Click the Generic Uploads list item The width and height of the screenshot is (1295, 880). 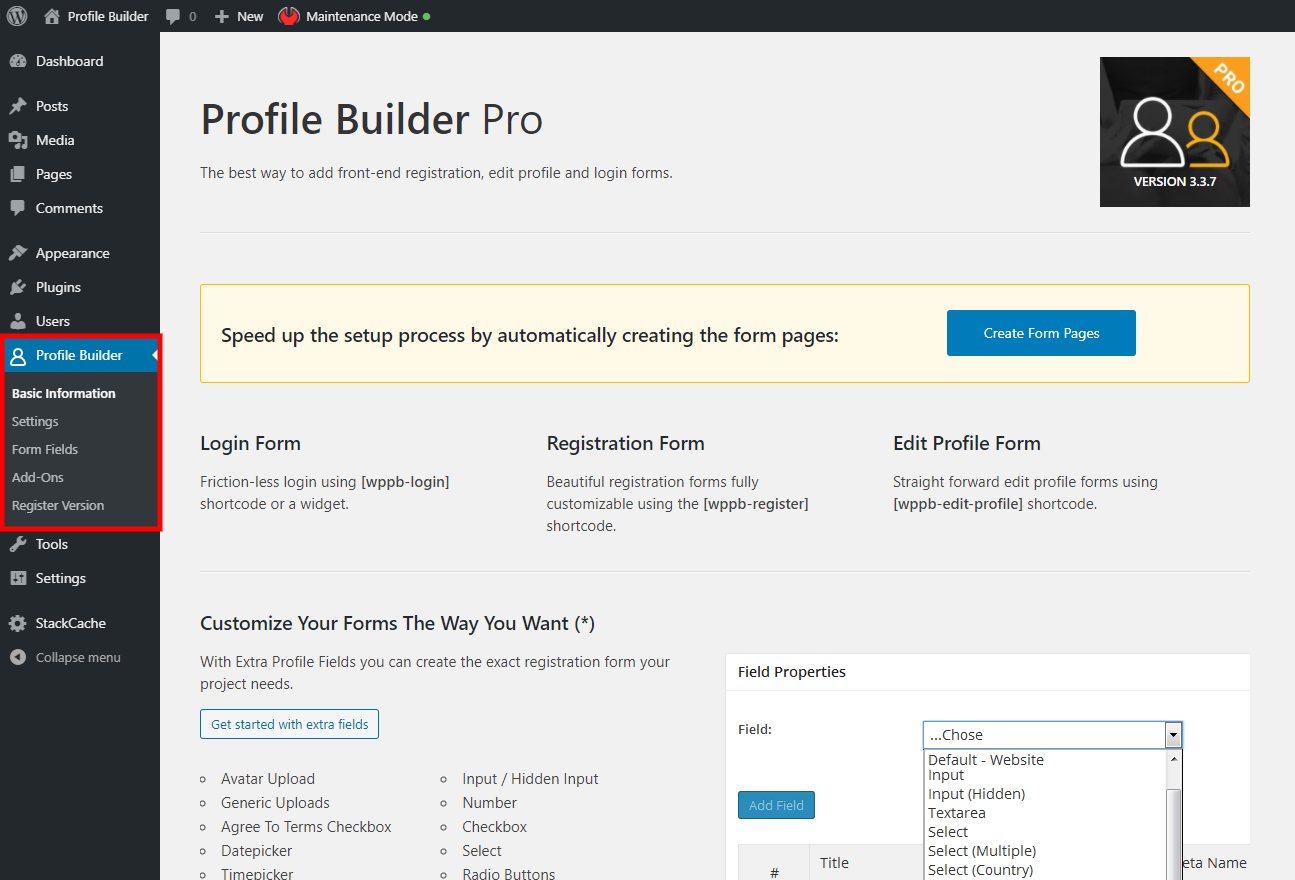click(275, 803)
